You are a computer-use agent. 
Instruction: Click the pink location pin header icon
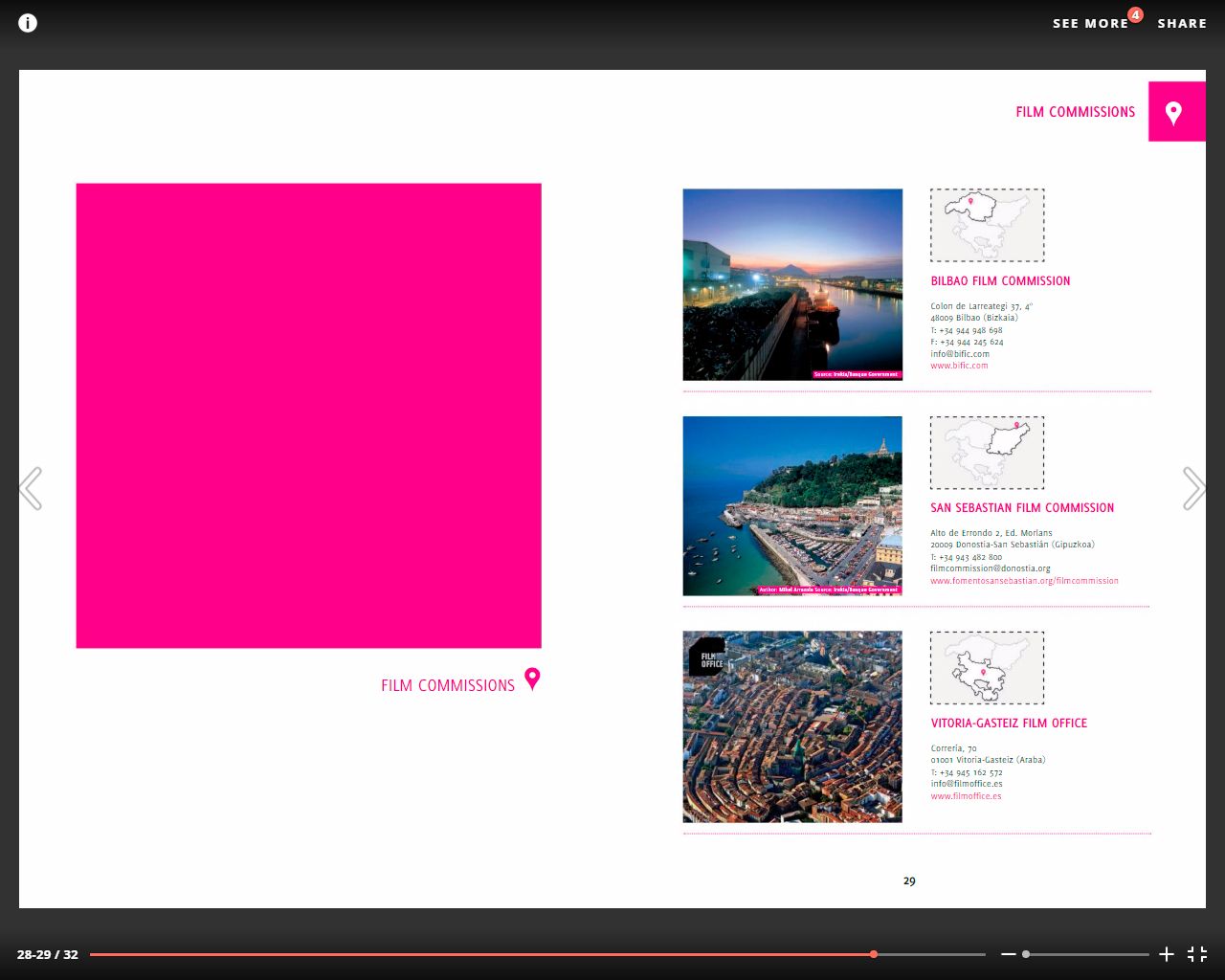pos(1174,113)
